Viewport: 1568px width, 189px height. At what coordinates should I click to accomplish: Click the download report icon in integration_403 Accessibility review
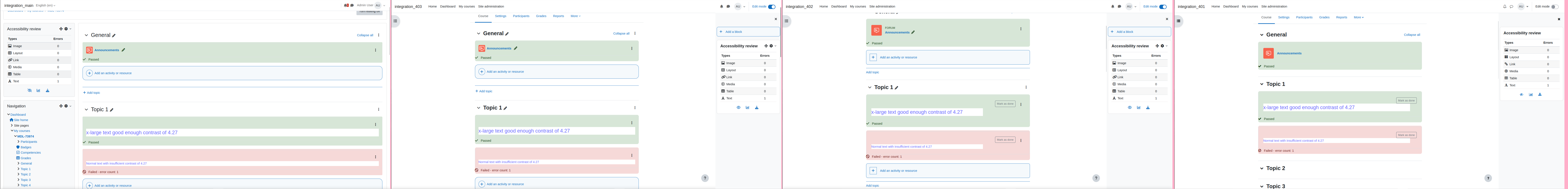coord(757,107)
